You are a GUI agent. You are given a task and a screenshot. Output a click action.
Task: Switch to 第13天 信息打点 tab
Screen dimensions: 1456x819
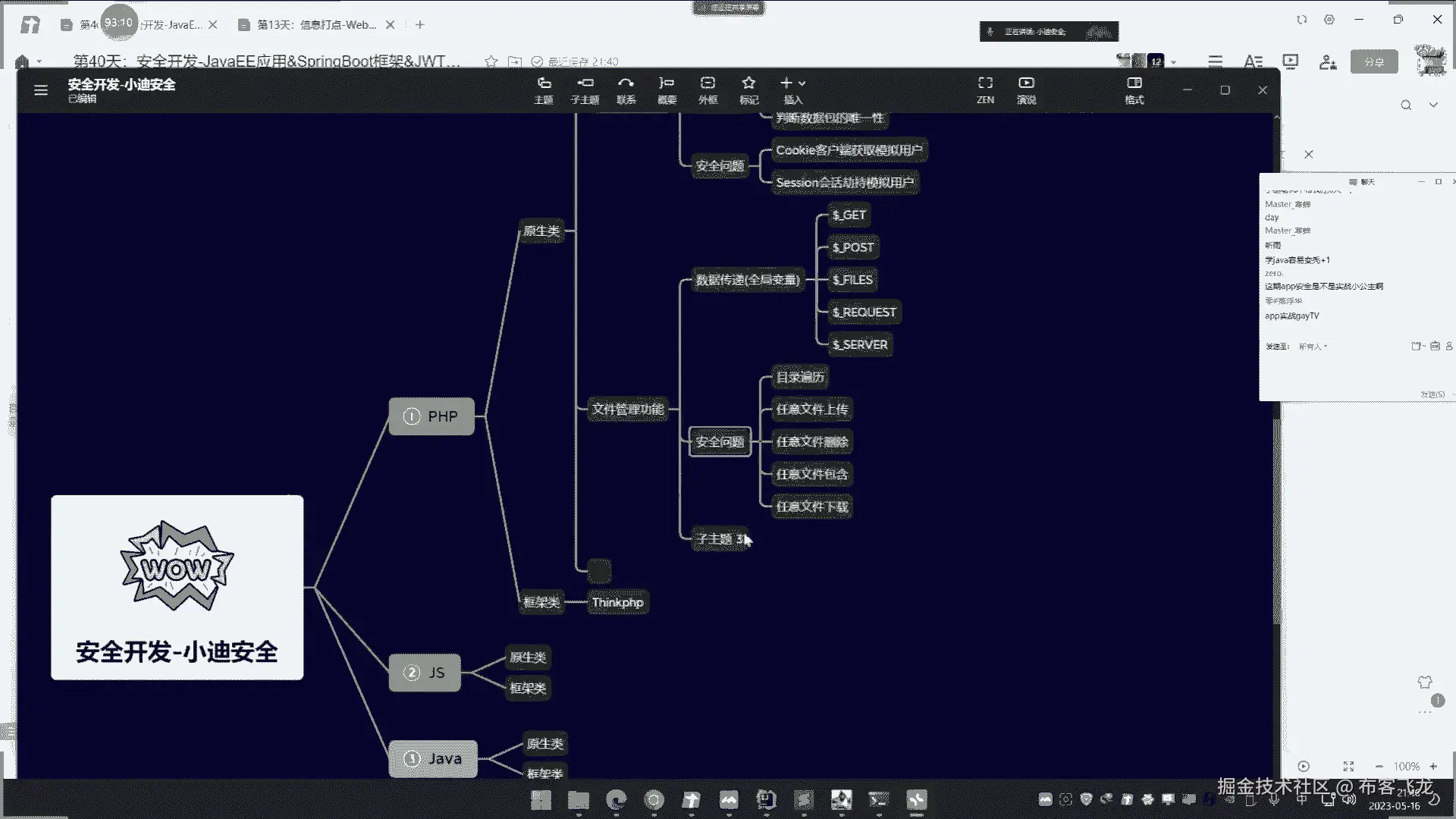[x=316, y=25]
